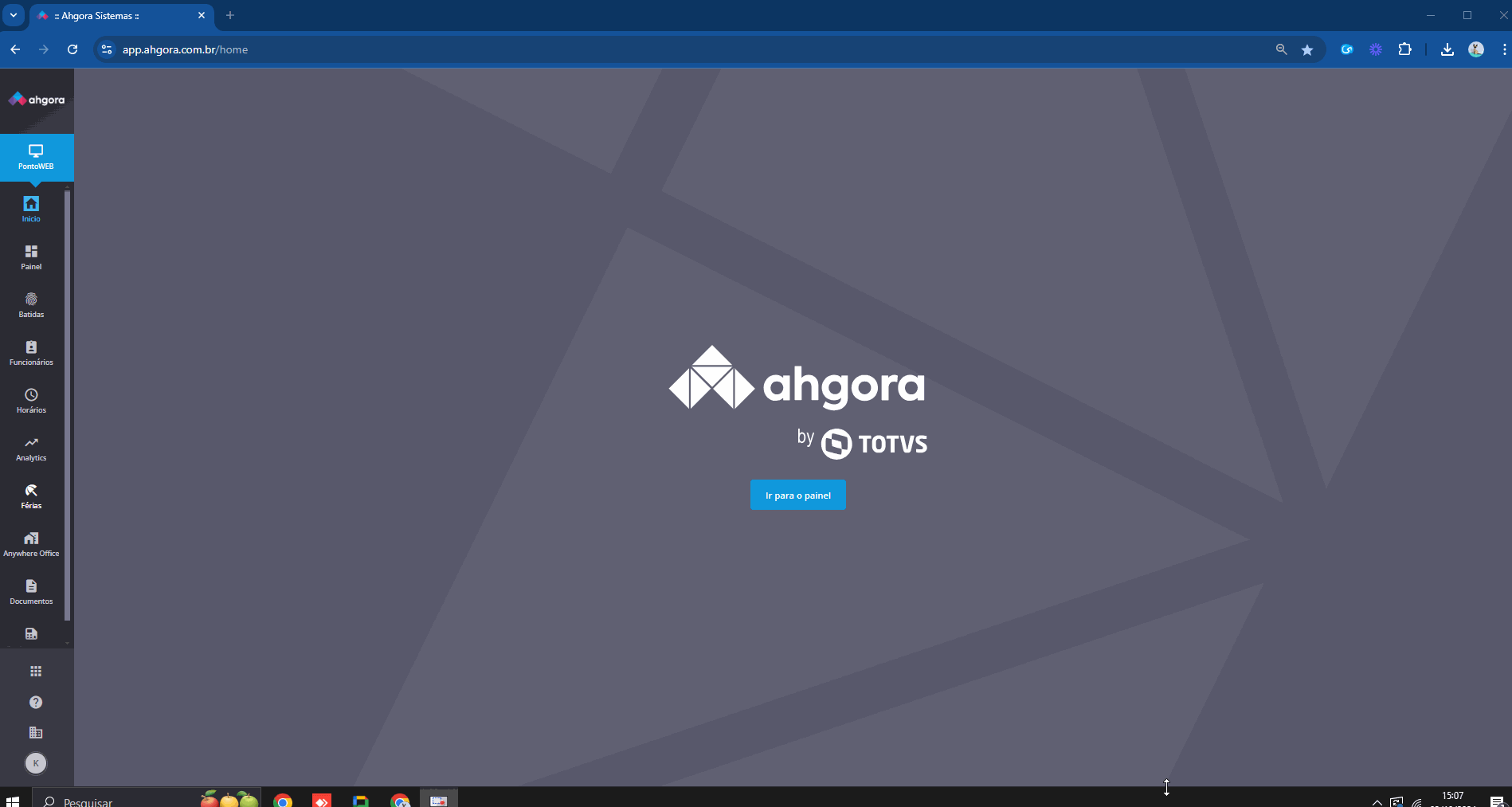Select the PontoWEB module
Viewport: 1512px width, 807px height.
click(36, 157)
